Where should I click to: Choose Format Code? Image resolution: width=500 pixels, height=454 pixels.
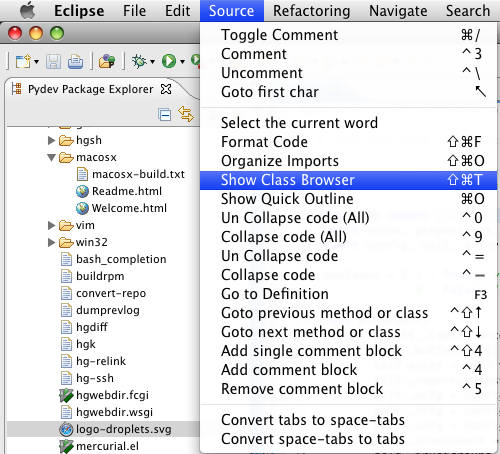tap(348, 142)
